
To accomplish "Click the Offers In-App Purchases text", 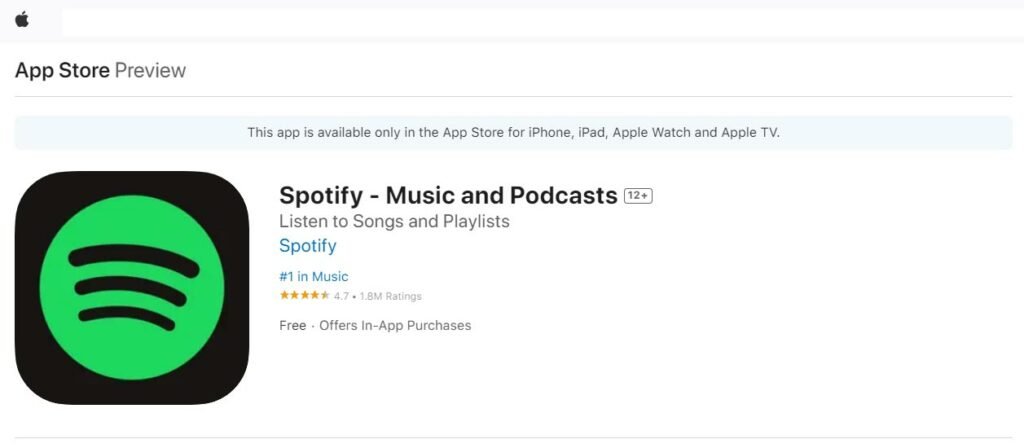I will 395,326.
